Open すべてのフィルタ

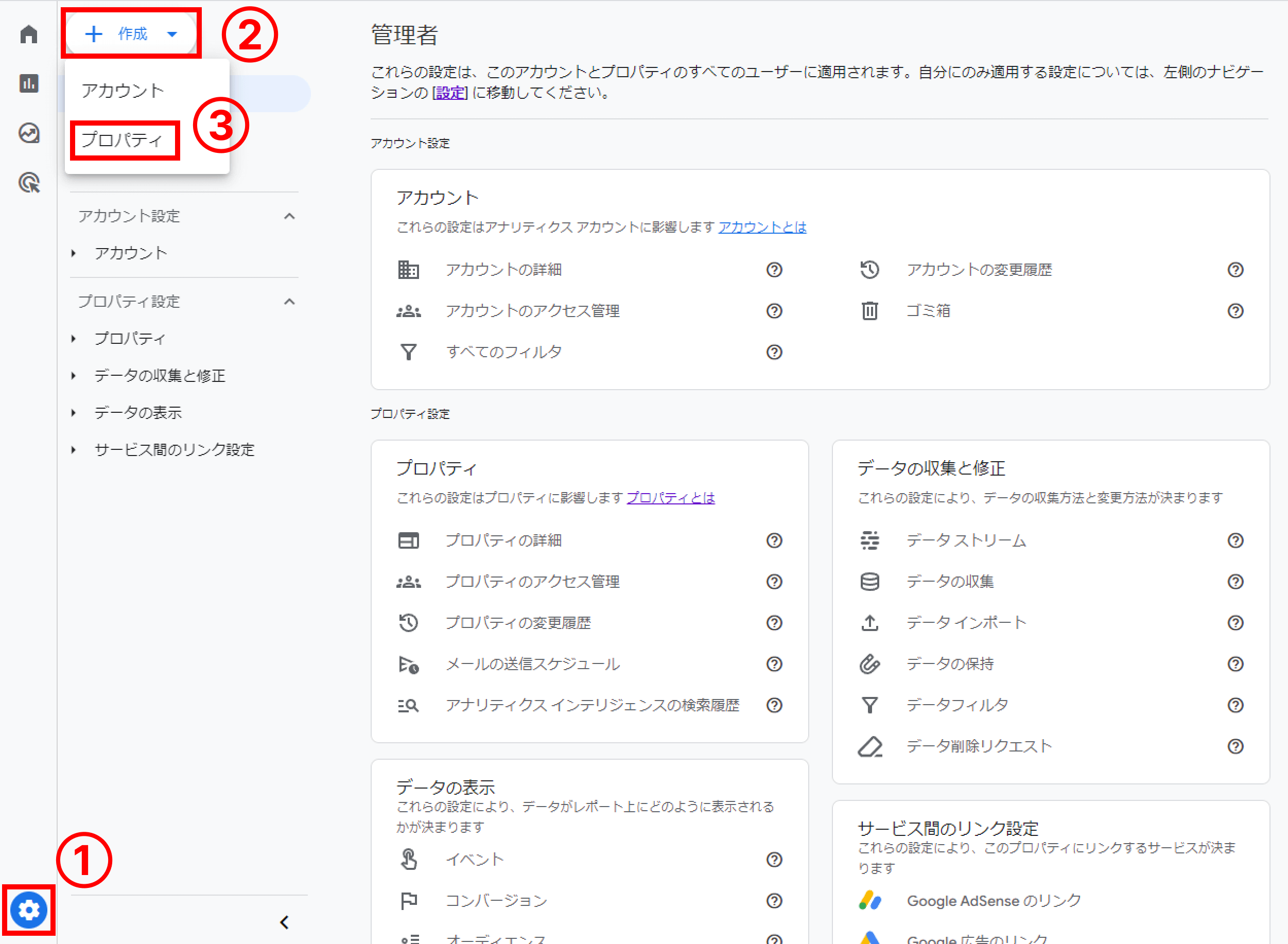pos(503,352)
